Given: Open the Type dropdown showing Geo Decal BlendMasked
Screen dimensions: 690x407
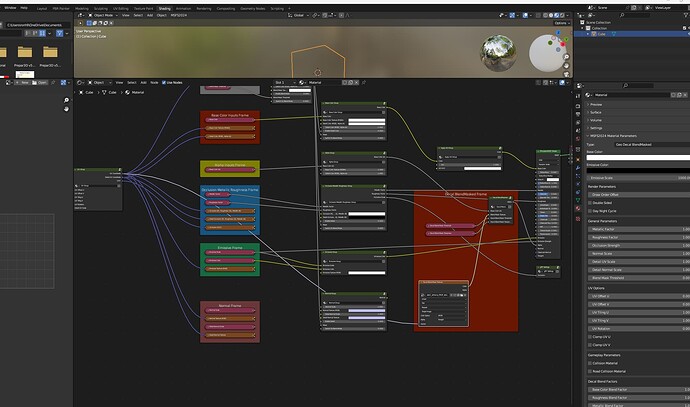Looking at the screenshot, I should pos(652,144).
